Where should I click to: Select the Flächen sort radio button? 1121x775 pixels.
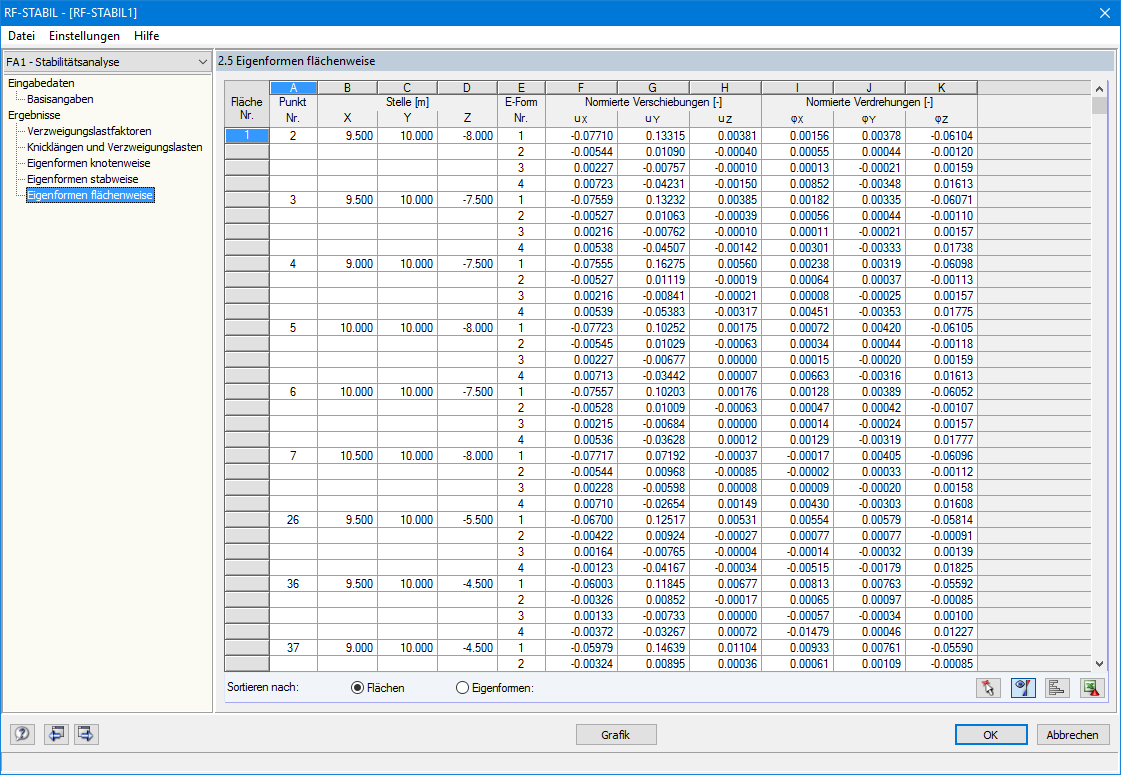click(357, 688)
